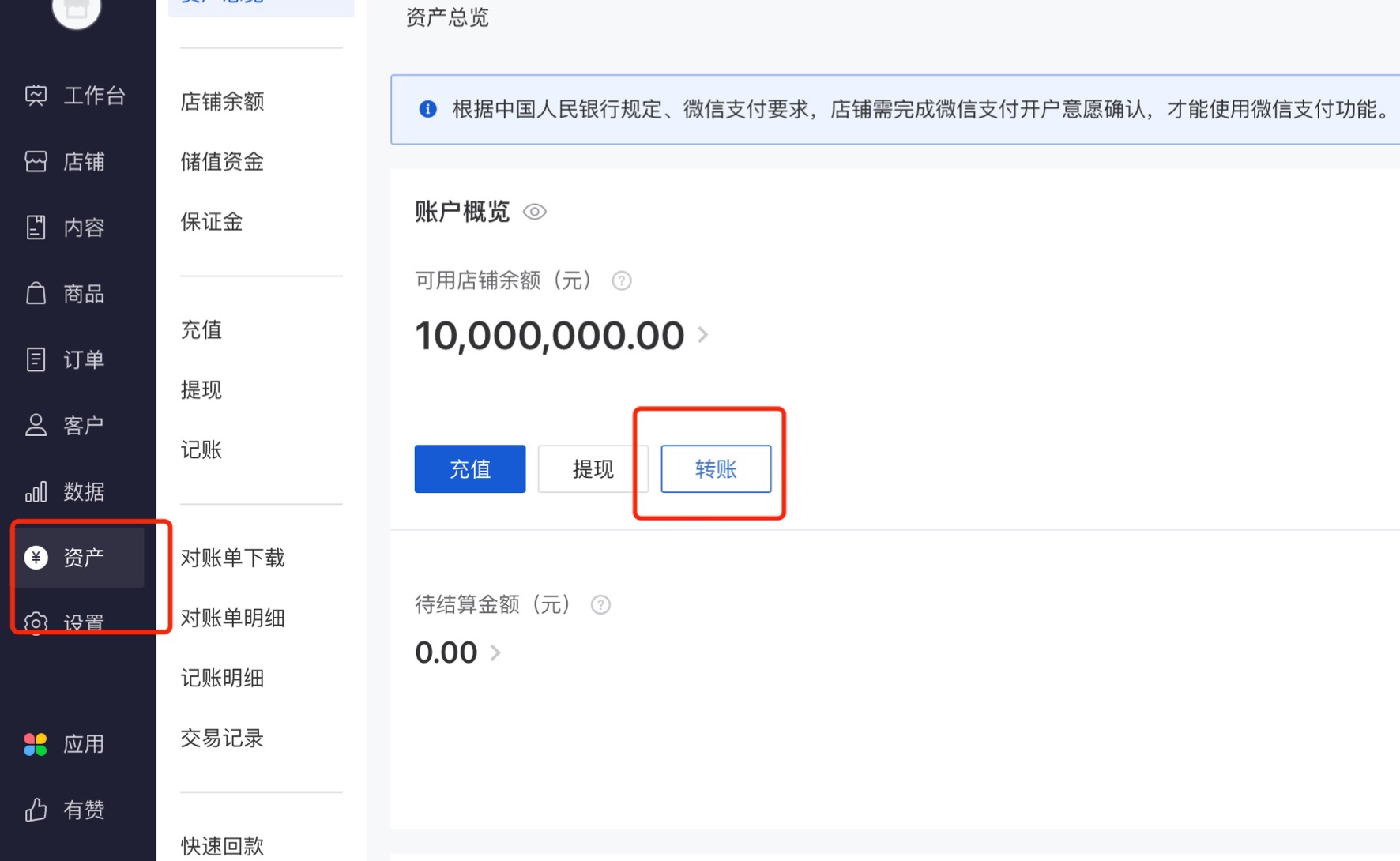The image size is (1400, 861).
Task: Click the 设置 gear icon
Action: click(x=36, y=623)
